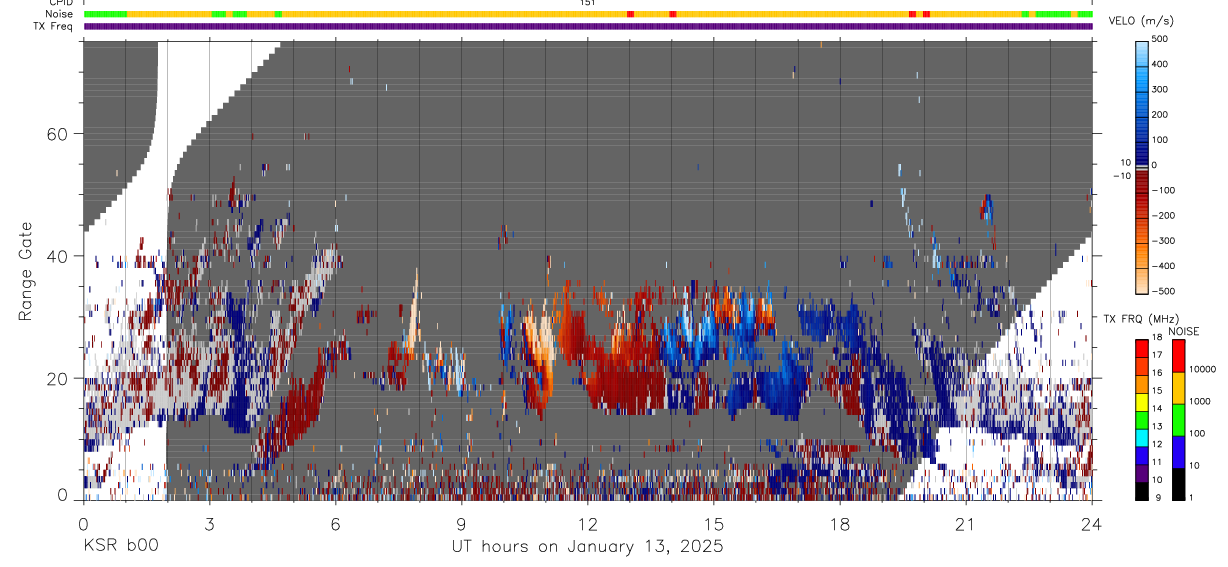Select the 14 tick on TX FRQ legend

click(1156, 409)
